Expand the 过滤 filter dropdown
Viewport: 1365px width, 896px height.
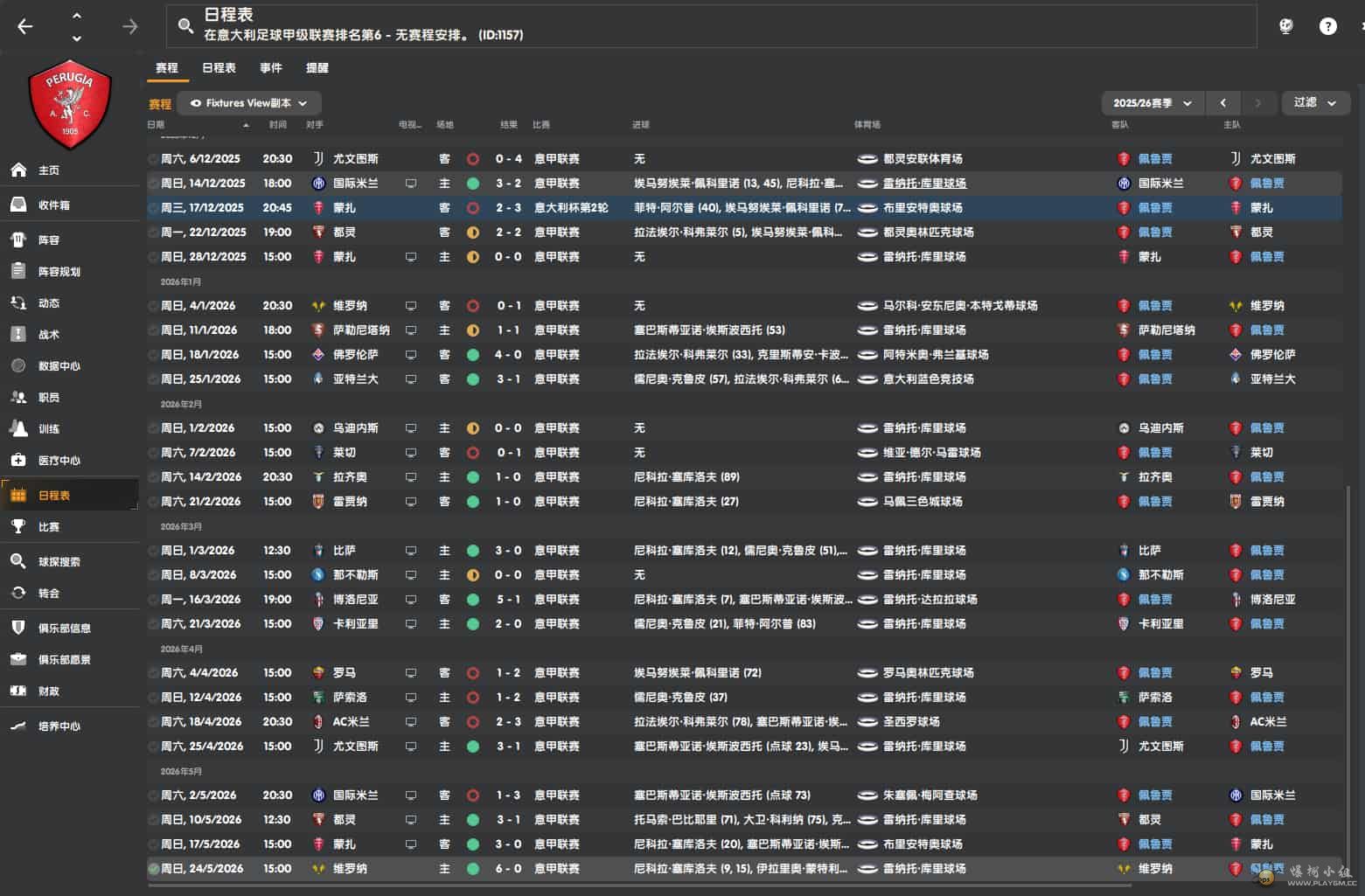pos(1314,103)
